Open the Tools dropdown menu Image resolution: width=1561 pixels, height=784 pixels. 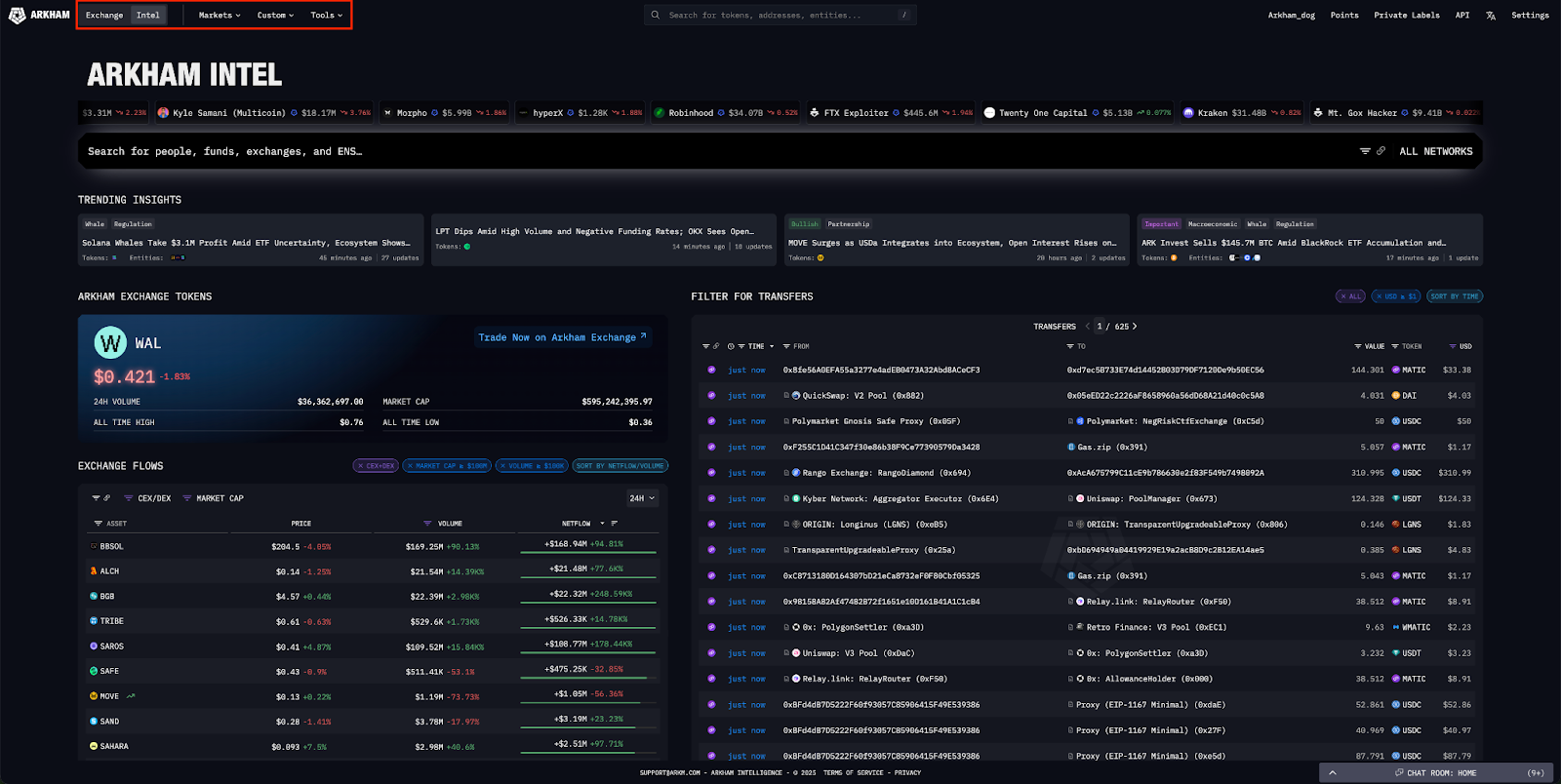(327, 16)
